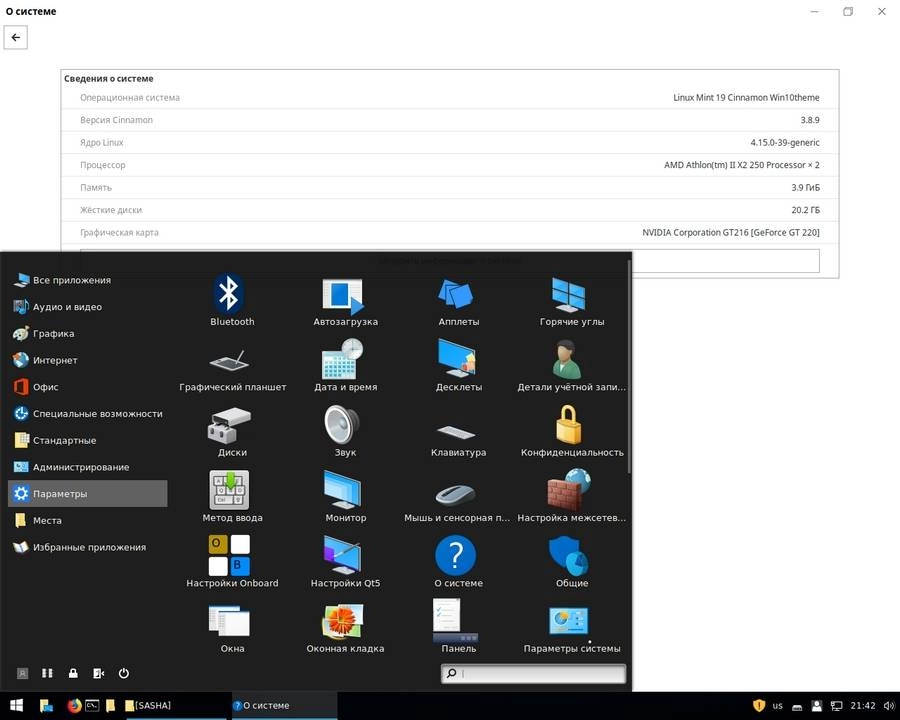Click the 4.15.0-39-generic kernel value
This screenshot has width=900, height=720.
click(785, 142)
